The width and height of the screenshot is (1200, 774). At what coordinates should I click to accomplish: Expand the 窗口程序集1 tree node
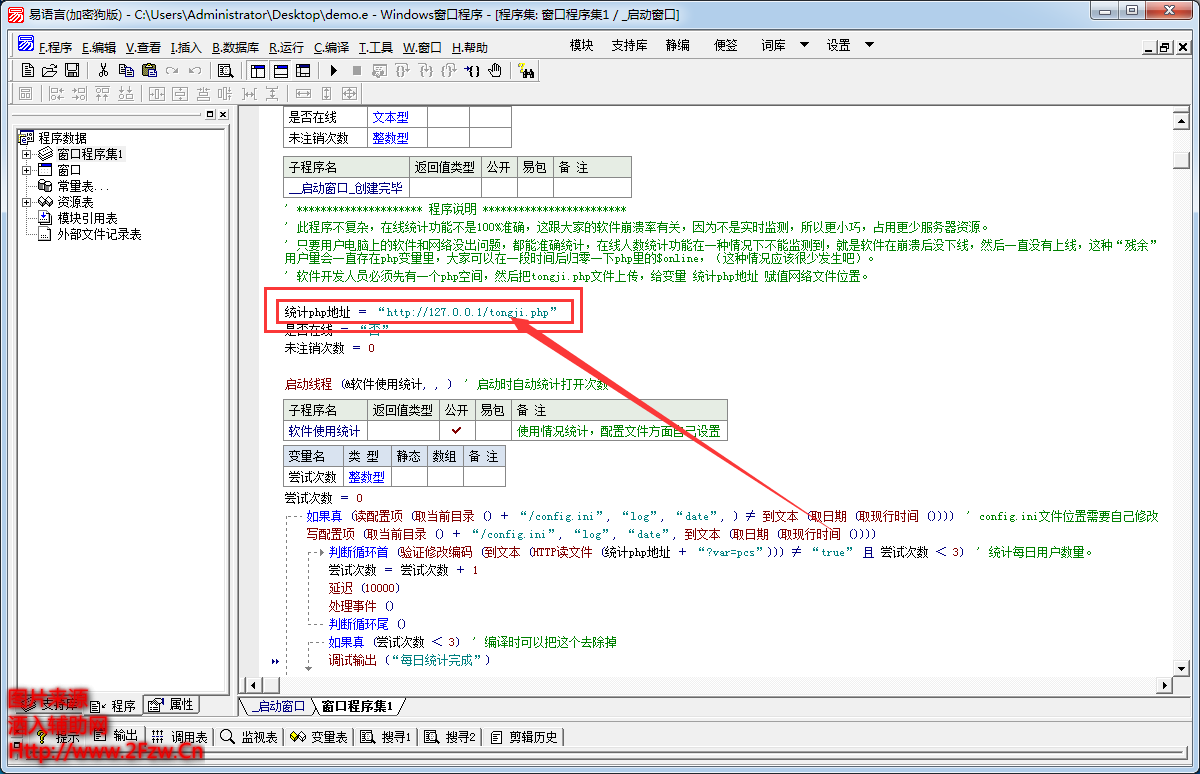(x=25, y=153)
